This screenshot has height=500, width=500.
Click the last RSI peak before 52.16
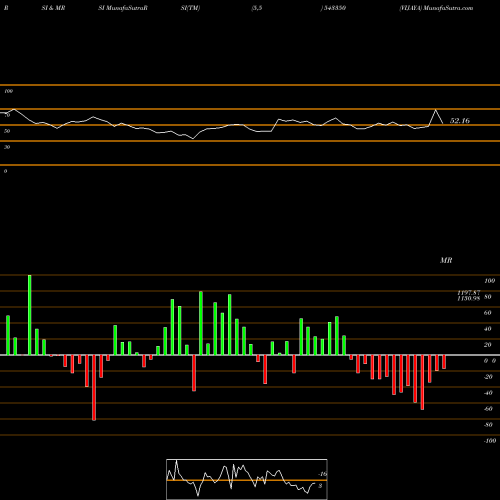435,110
